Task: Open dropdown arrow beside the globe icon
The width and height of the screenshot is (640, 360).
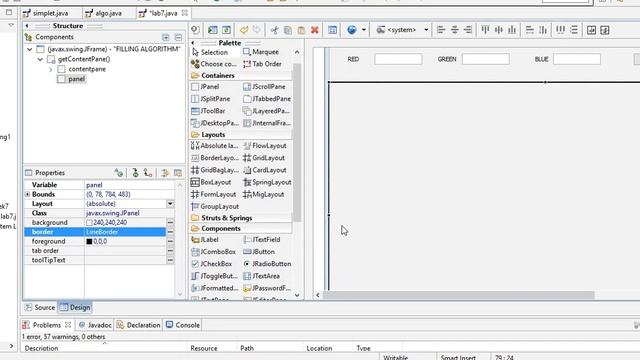Action: click(364, 30)
